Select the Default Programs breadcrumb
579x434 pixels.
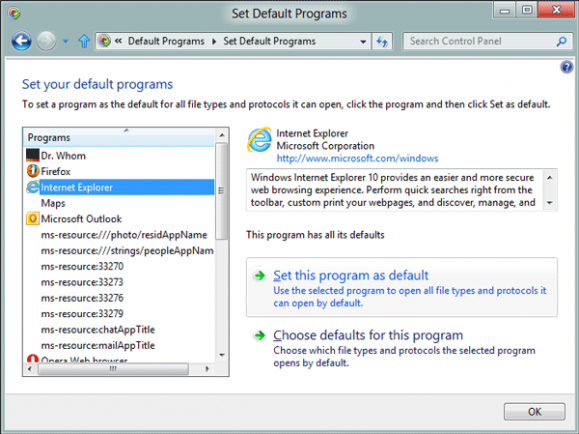166,41
